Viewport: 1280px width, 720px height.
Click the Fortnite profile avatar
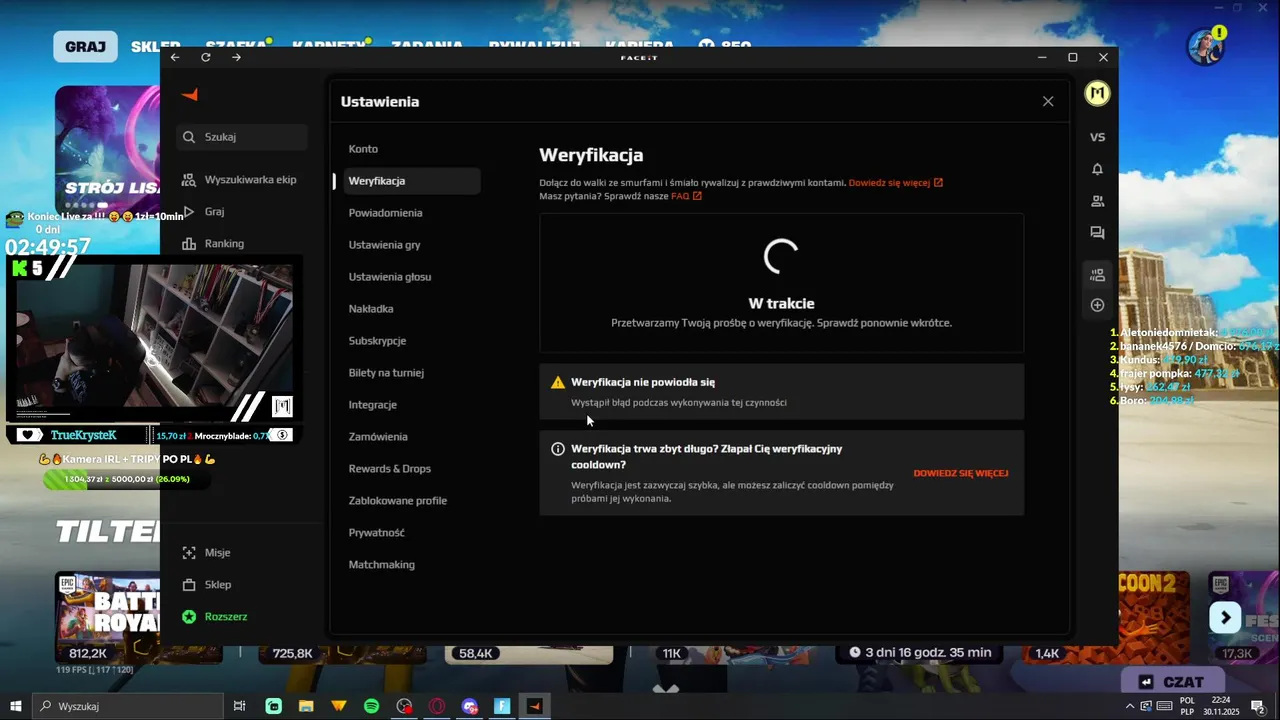click(1205, 46)
